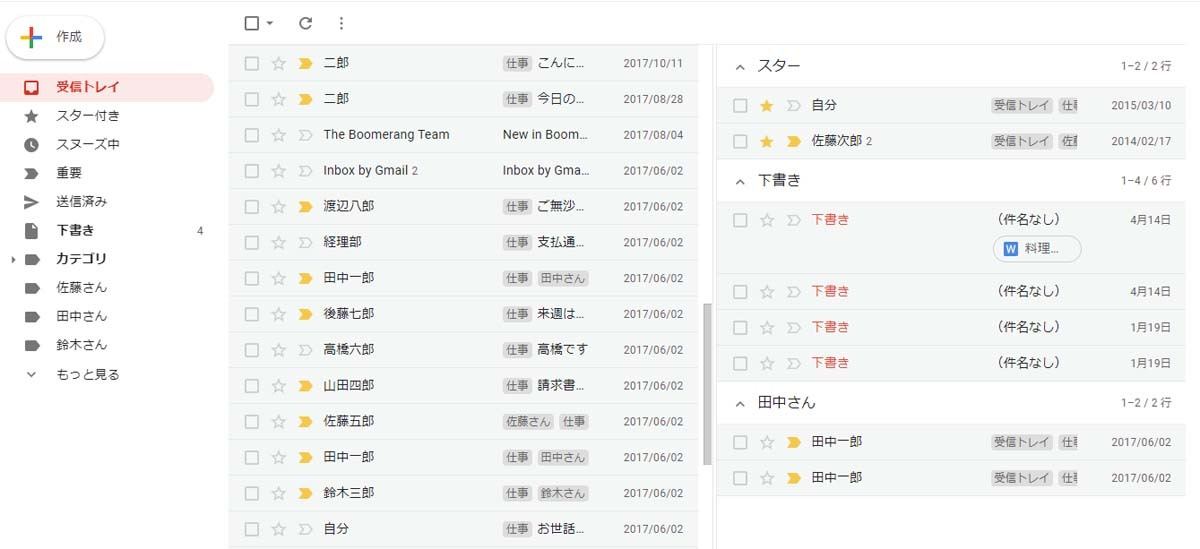Click the 作成 compose button
1200x549 pixels.
pyautogui.click(x=56, y=37)
